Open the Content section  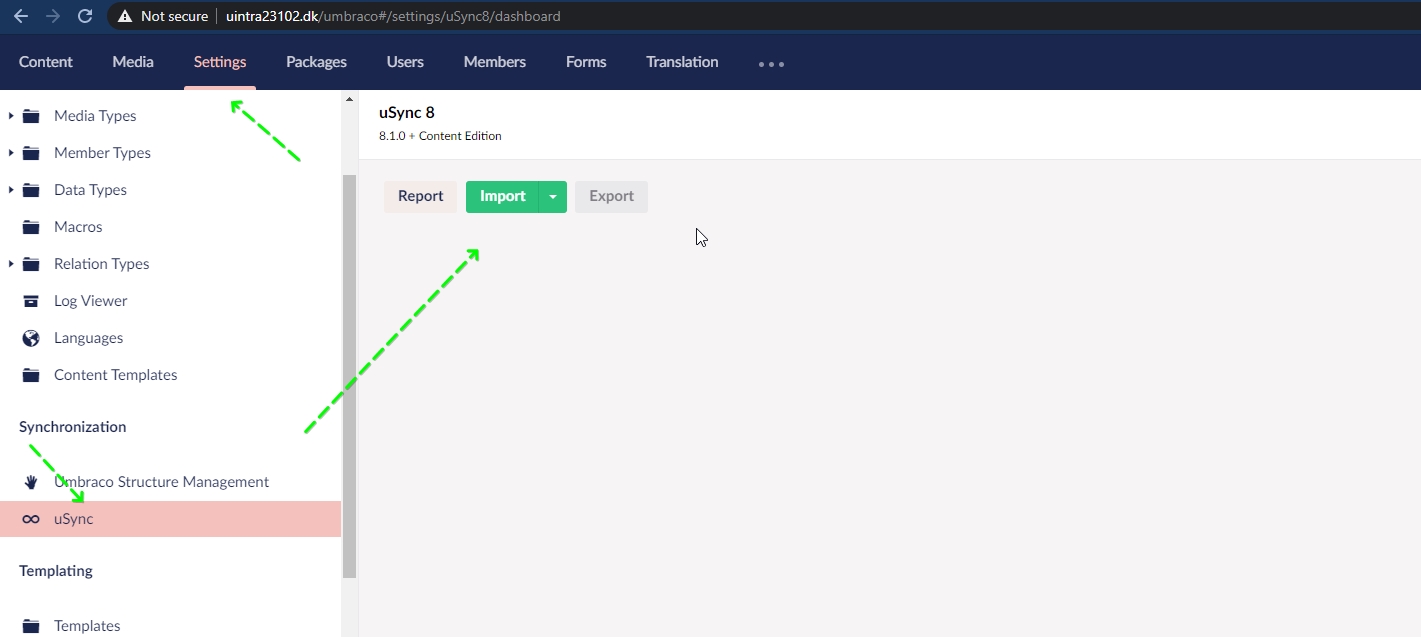click(46, 62)
